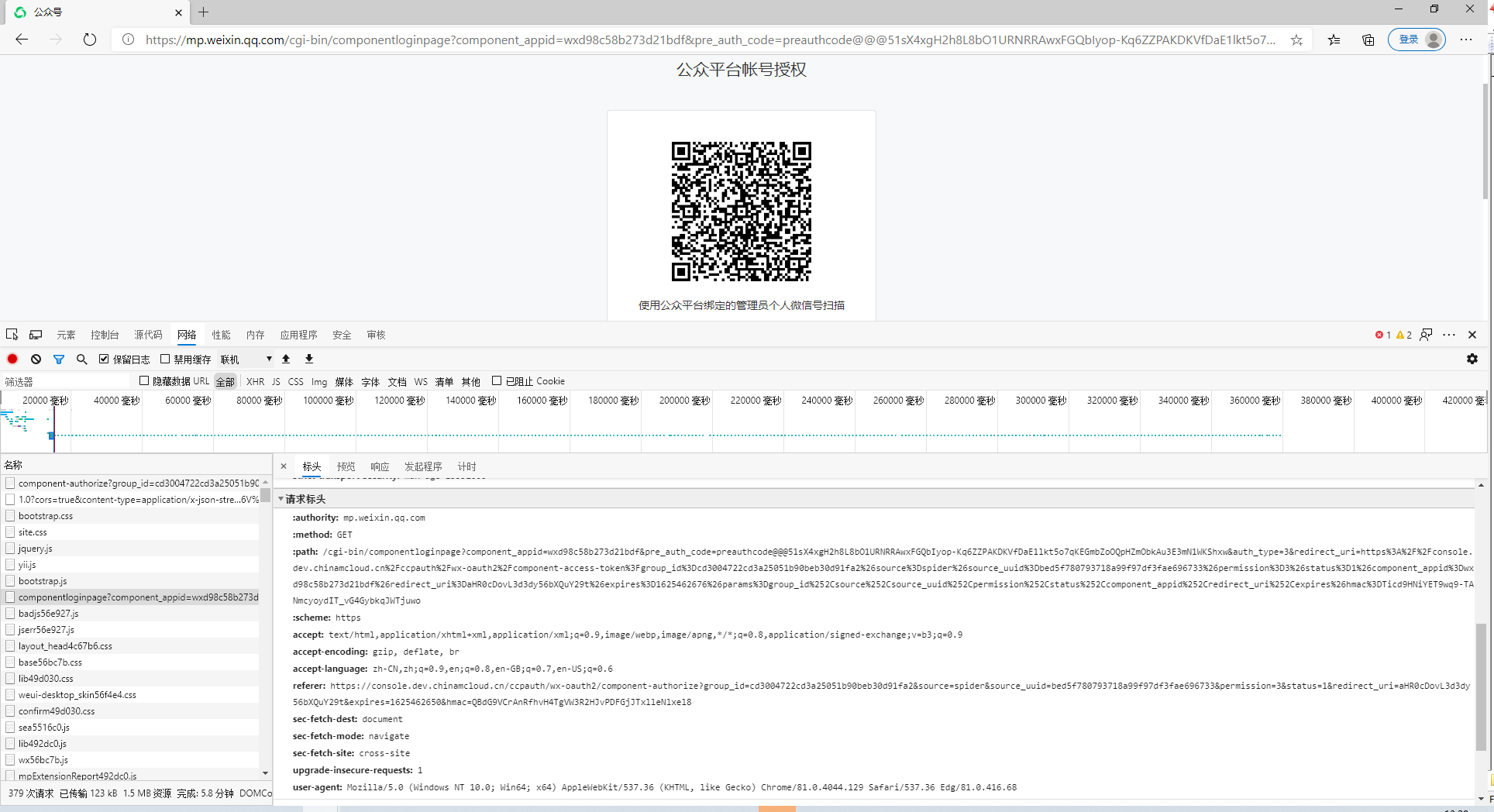Screen dimensions: 1494x812
Task: Show the DevTools warning count
Action: pos(1404,335)
